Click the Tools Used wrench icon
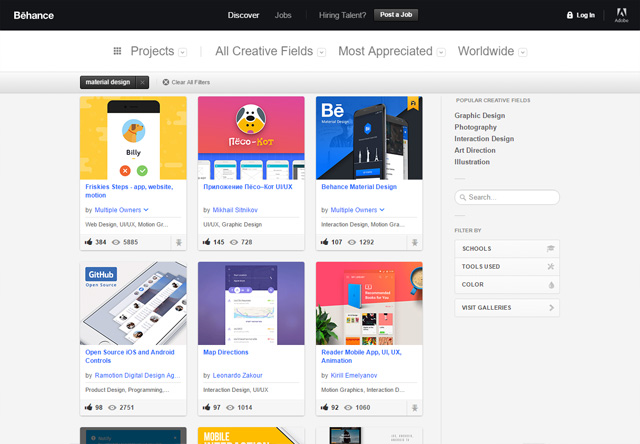640x444 pixels. 551,266
